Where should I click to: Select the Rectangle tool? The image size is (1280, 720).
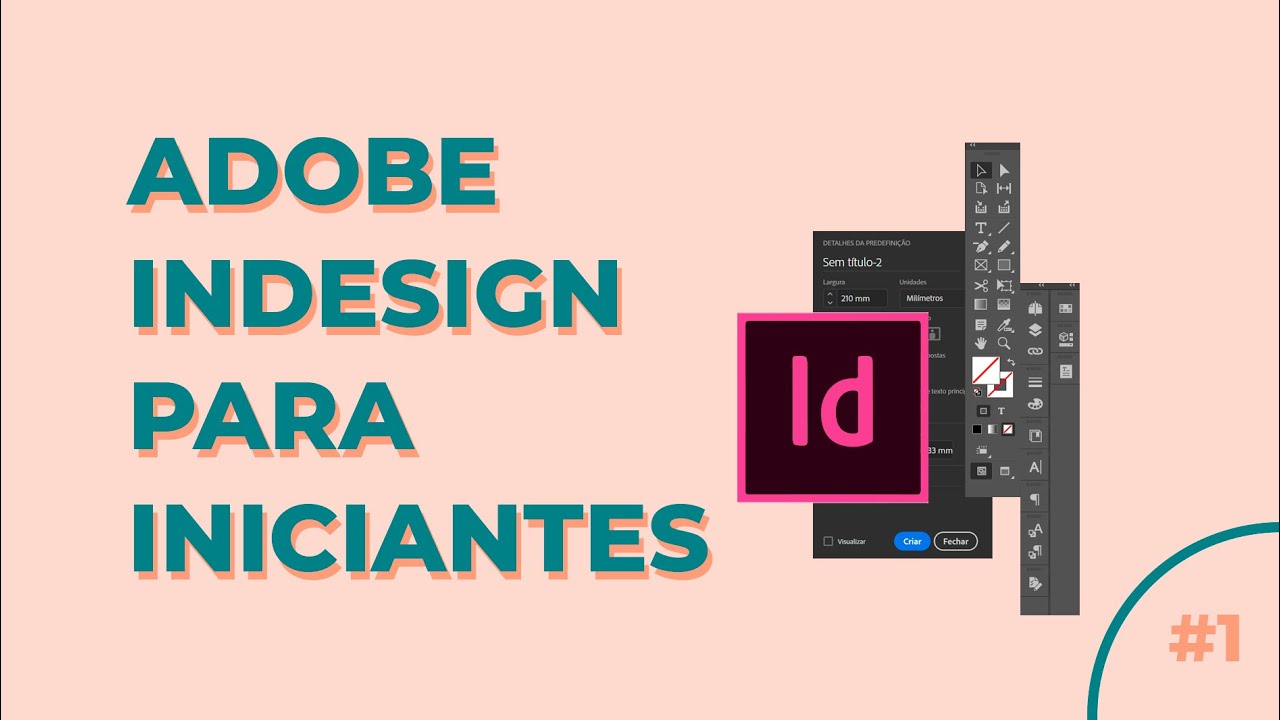coord(1004,265)
